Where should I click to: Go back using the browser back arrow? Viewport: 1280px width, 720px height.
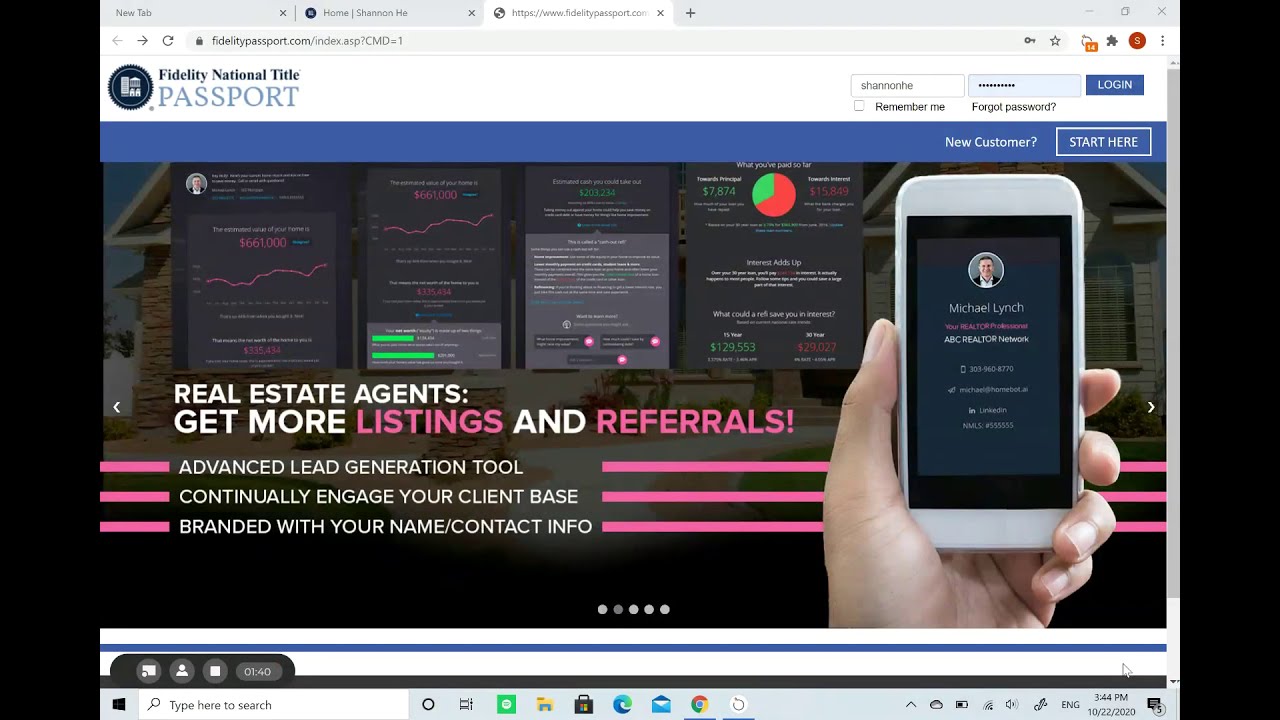(x=117, y=41)
